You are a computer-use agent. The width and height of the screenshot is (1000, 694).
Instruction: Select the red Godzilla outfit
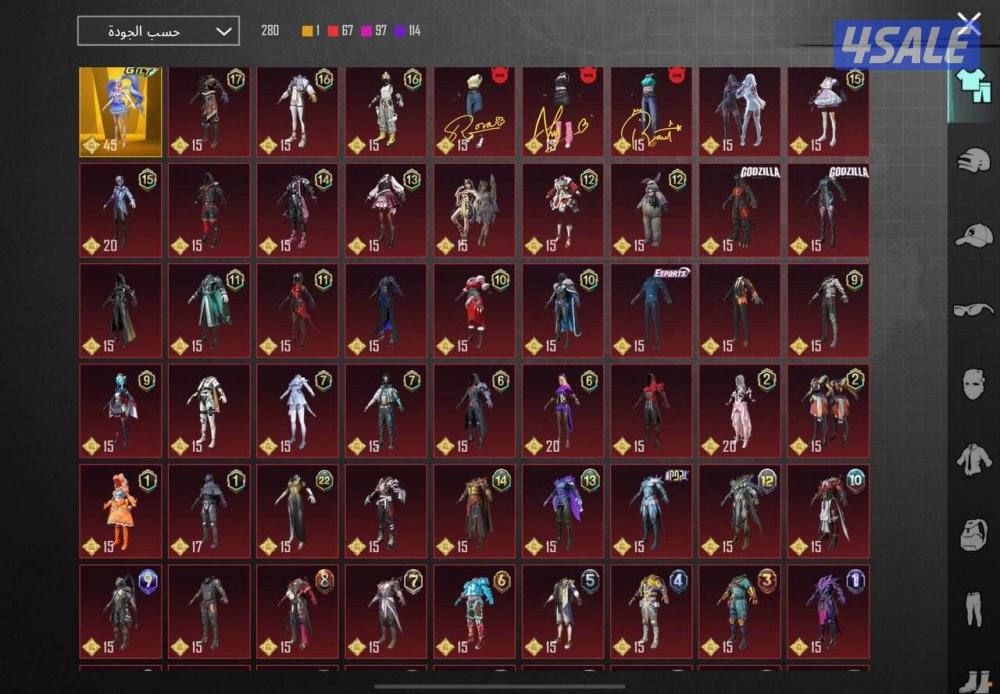pos(740,210)
